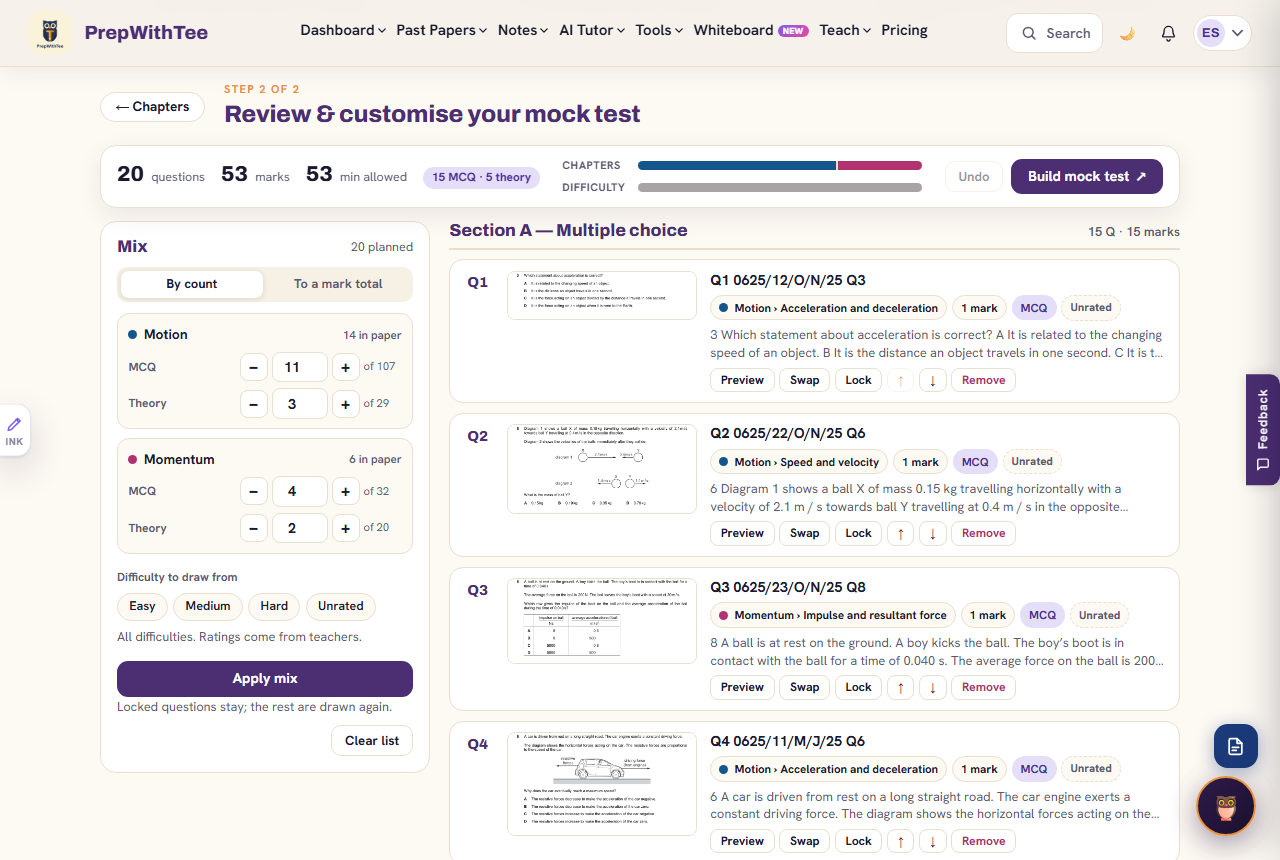Move Q4 up with arrow

coord(900,842)
